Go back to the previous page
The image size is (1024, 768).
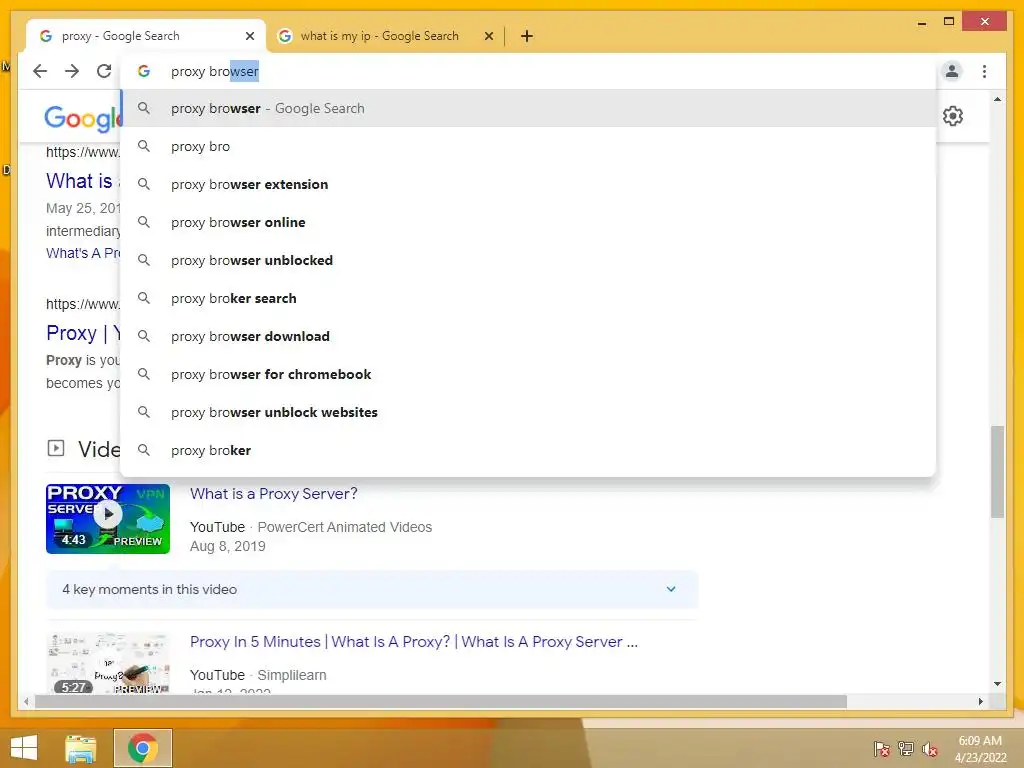coord(40,71)
